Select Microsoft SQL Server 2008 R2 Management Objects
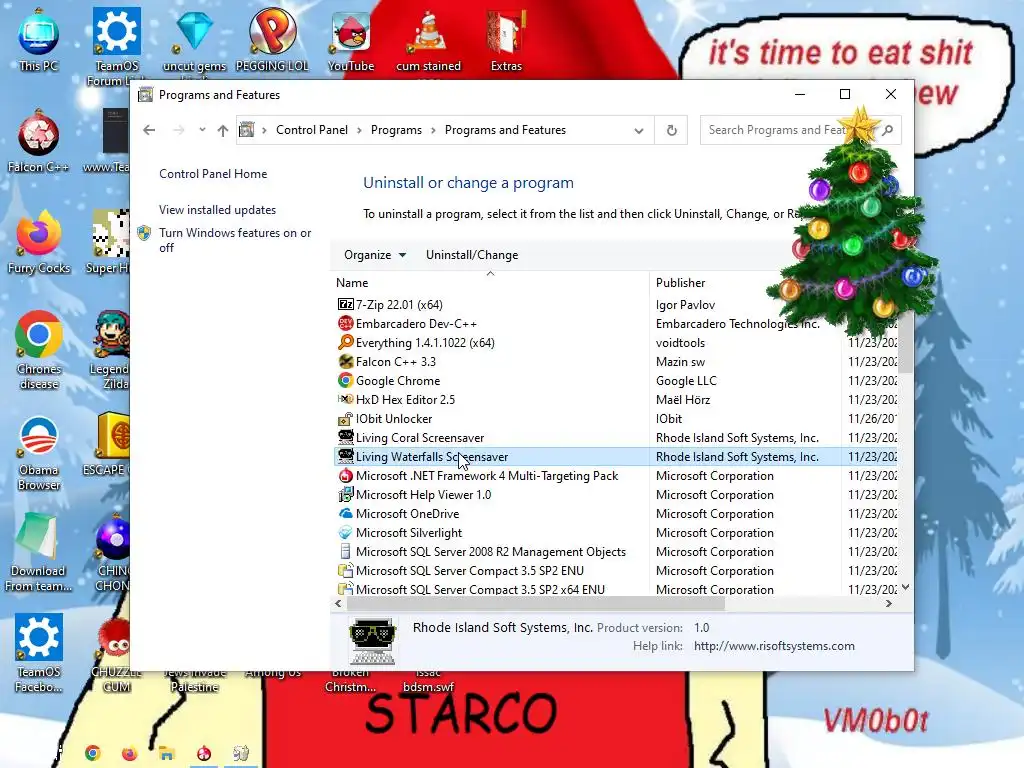Viewport: 1024px width, 768px height. [616, 551]
